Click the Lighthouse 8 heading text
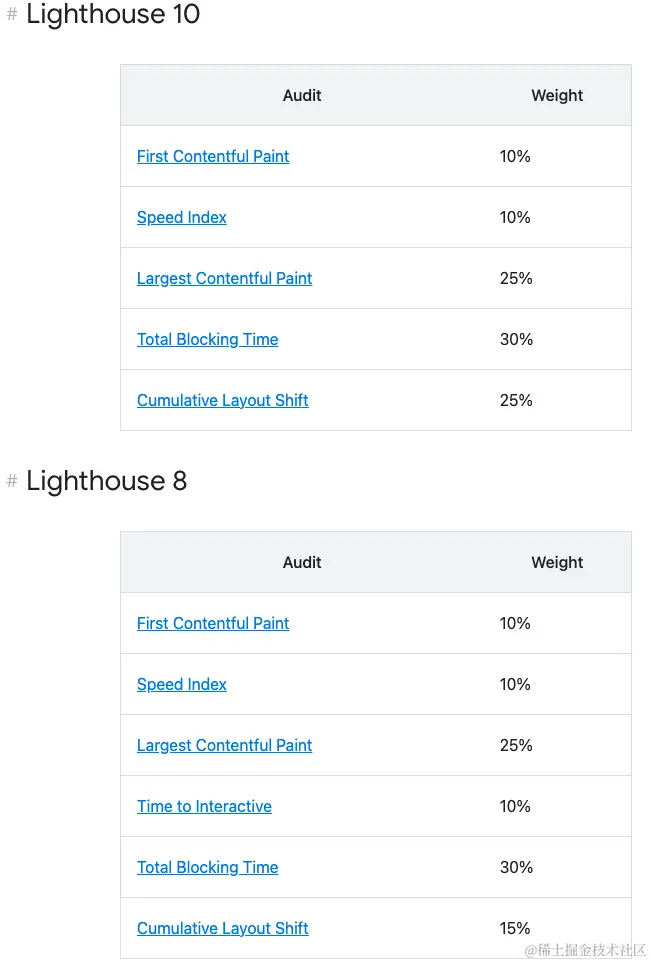 (106, 481)
